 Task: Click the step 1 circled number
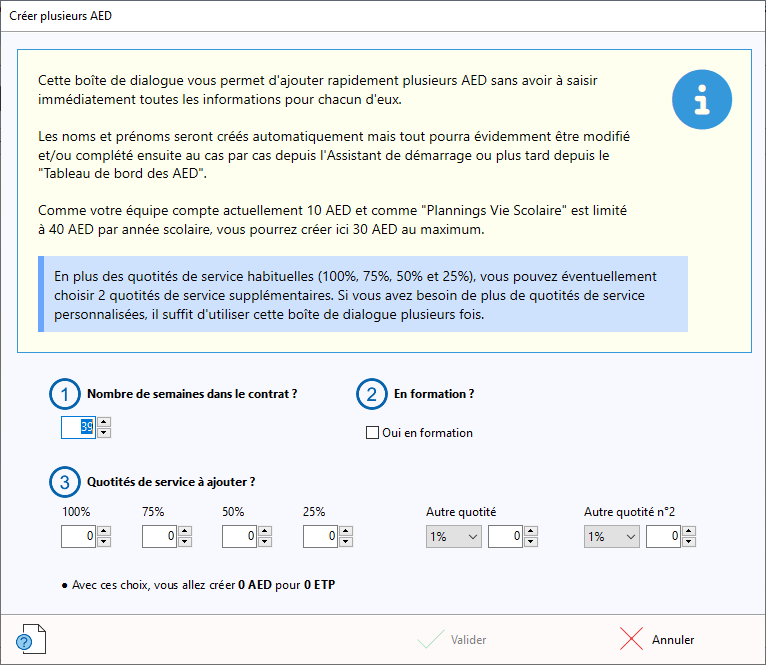[x=65, y=395]
